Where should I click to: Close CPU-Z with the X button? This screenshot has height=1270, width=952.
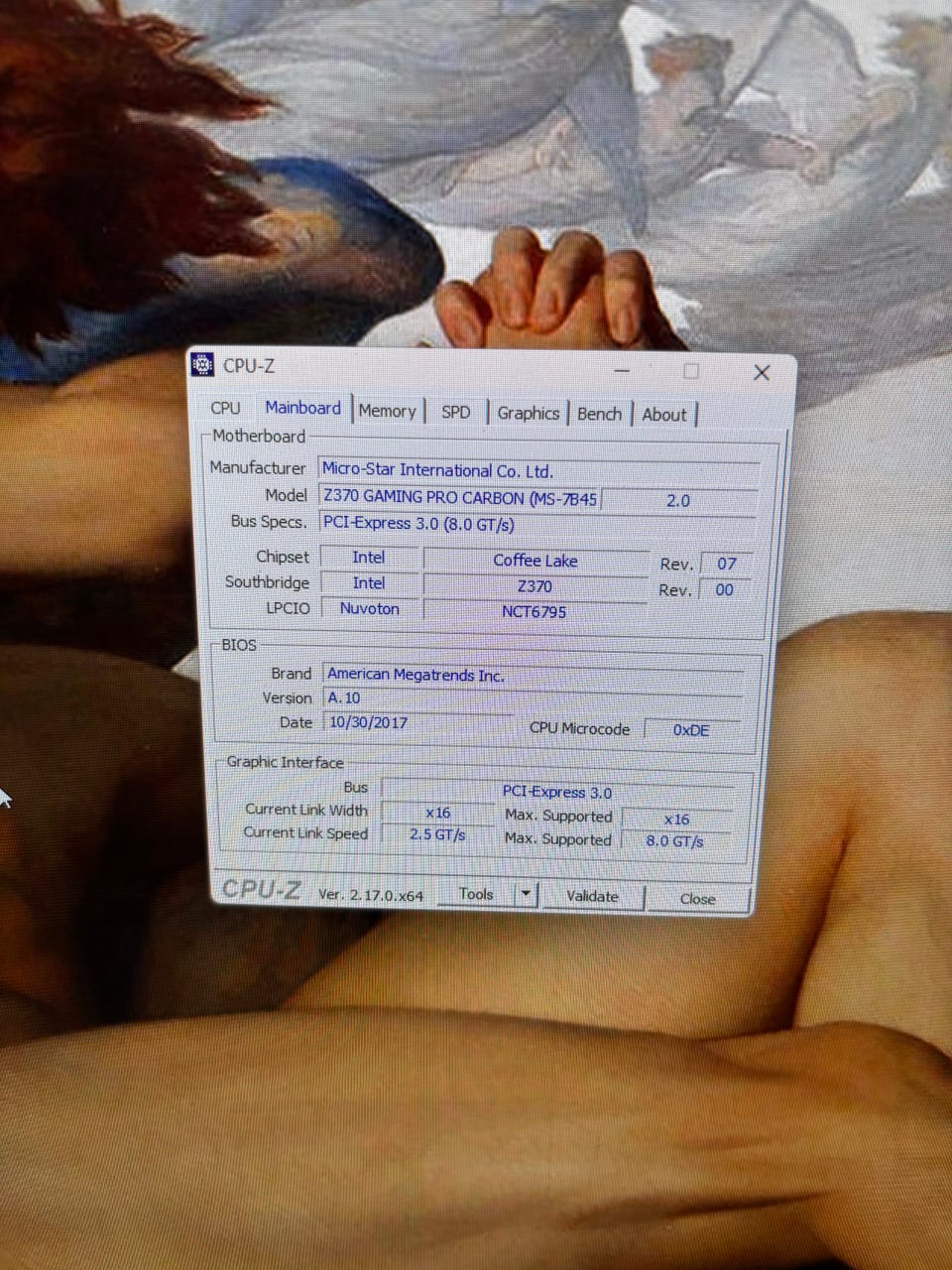[762, 372]
